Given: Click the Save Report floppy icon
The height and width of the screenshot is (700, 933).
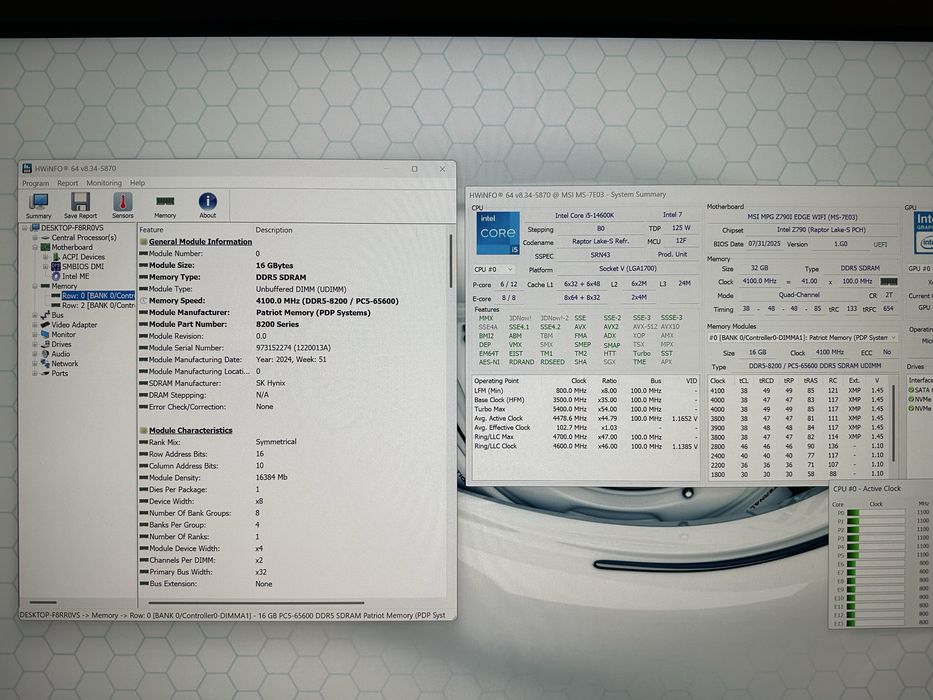Looking at the screenshot, I should (80, 202).
